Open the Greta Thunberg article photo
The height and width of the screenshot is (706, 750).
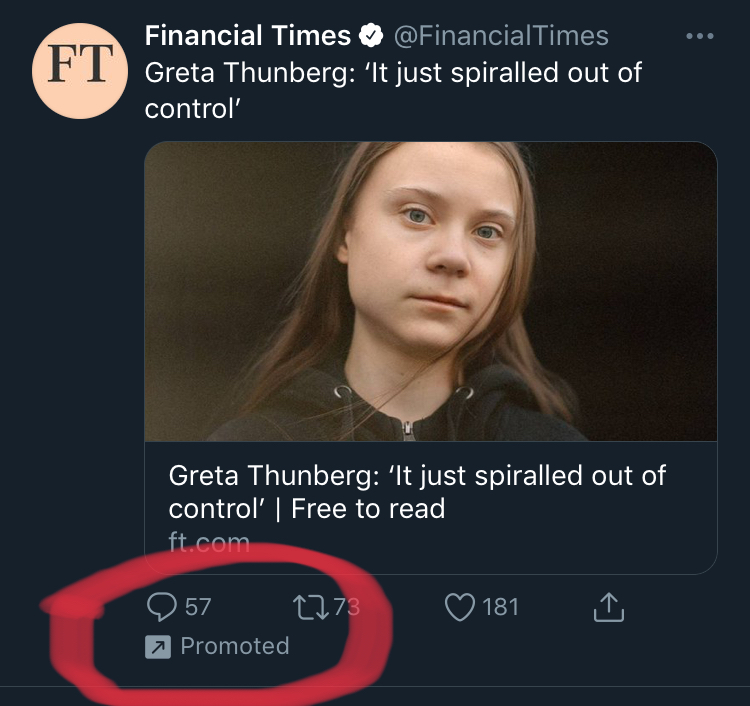pos(431,291)
